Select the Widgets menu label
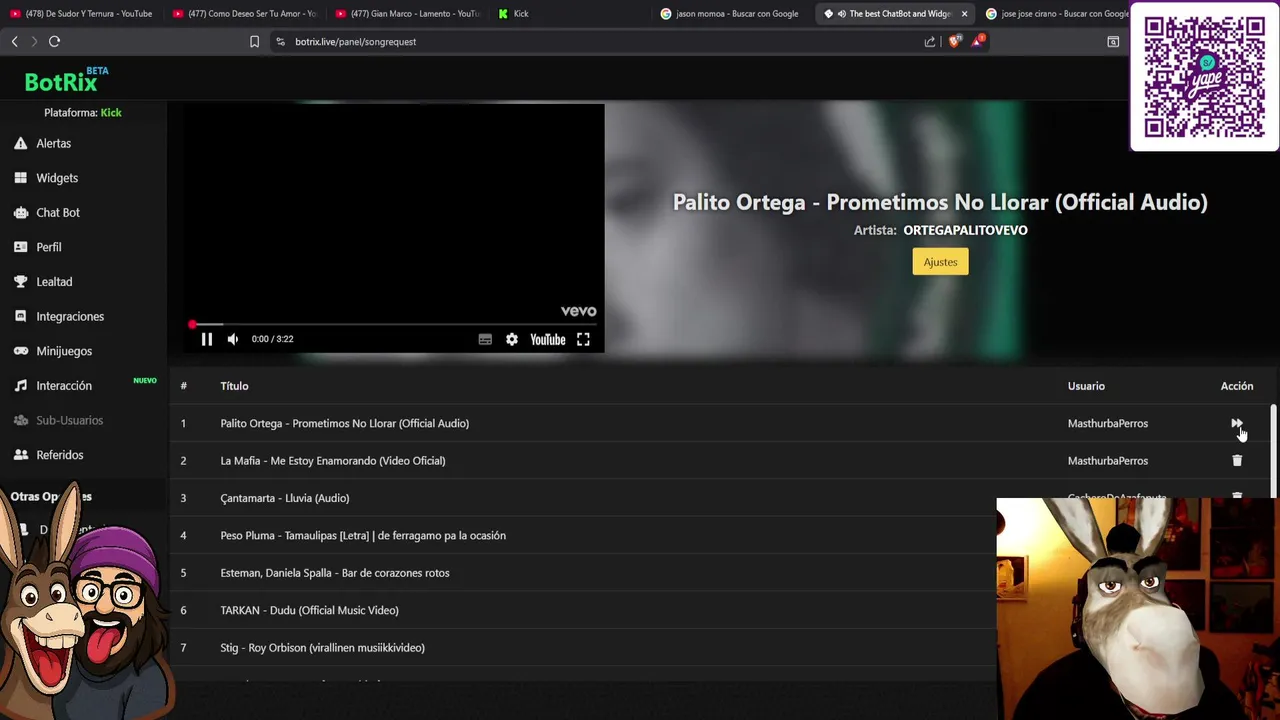The height and width of the screenshot is (720, 1280). pyautogui.click(x=57, y=178)
